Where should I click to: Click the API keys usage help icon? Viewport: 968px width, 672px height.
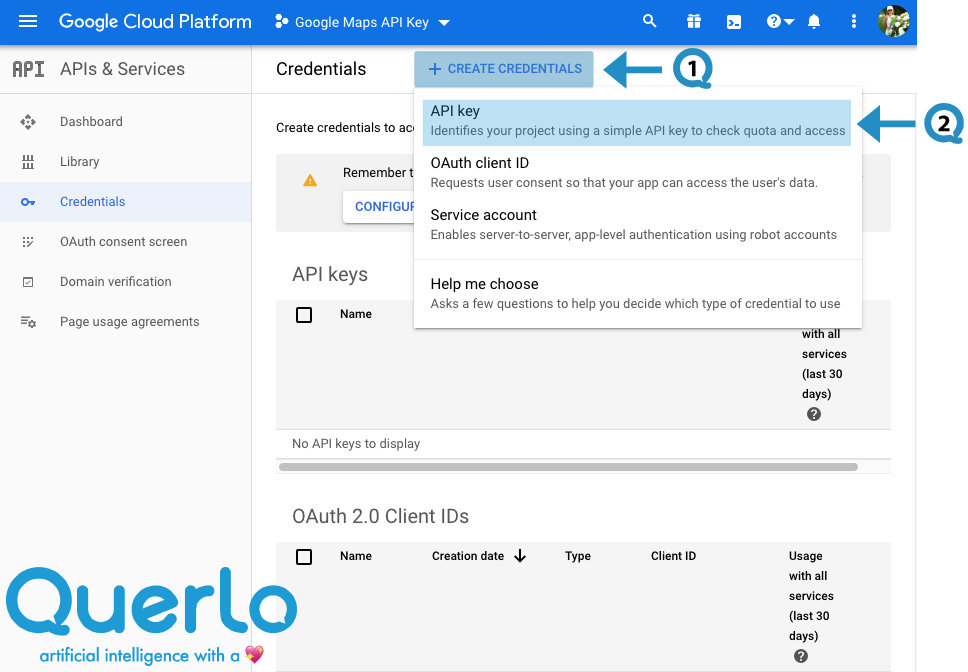click(814, 414)
